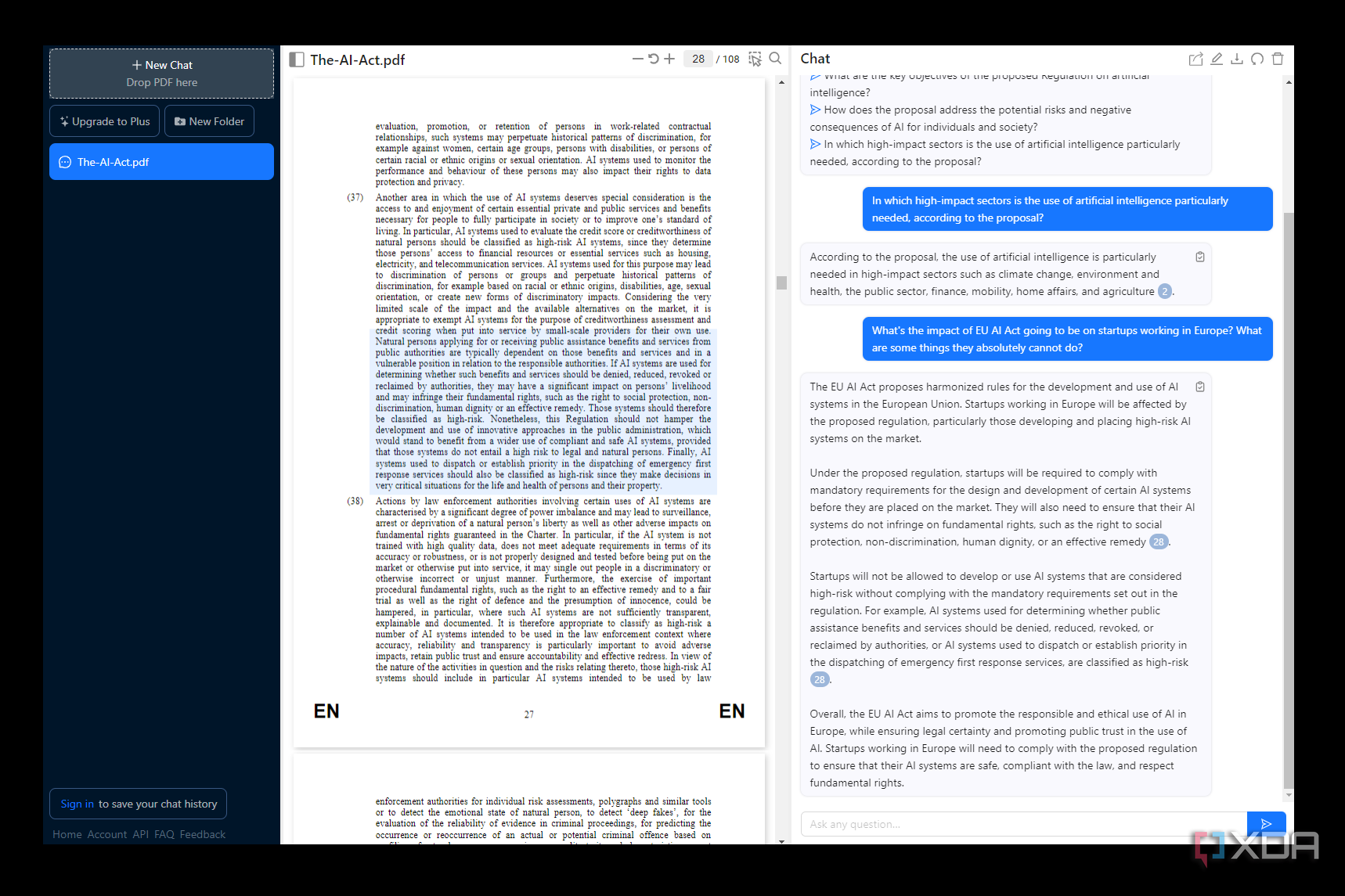Click the Sign in link
Viewport: 1345px width, 896px height.
pos(78,804)
